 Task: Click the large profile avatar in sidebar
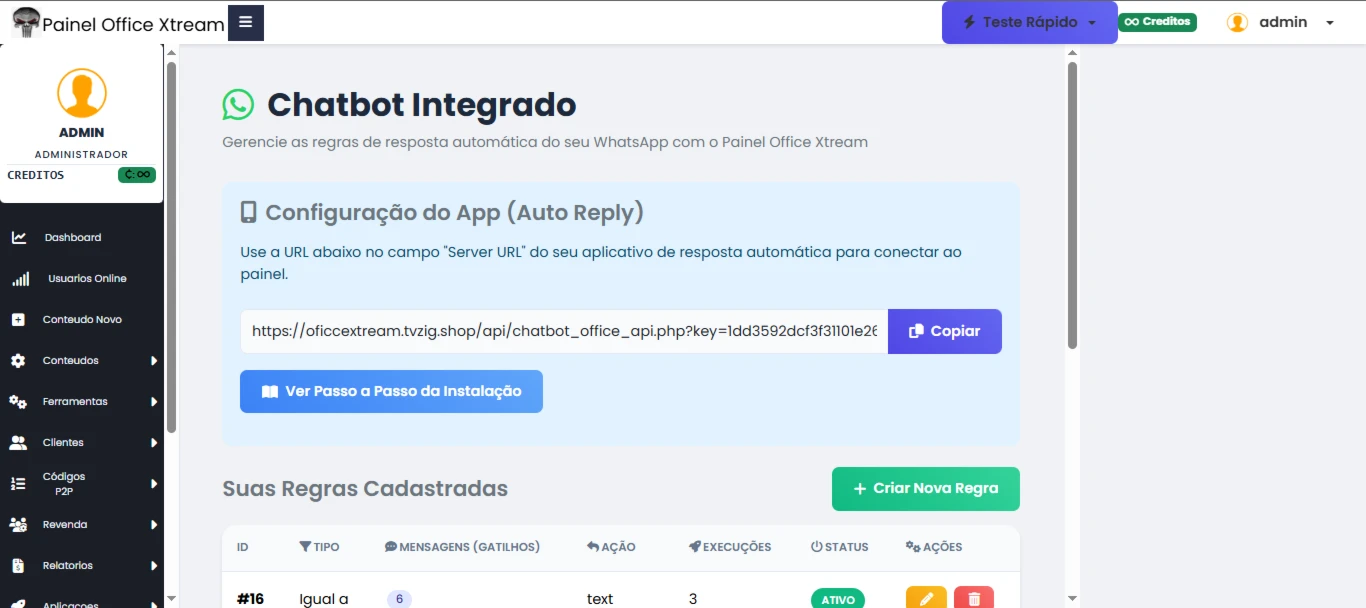click(x=81, y=93)
